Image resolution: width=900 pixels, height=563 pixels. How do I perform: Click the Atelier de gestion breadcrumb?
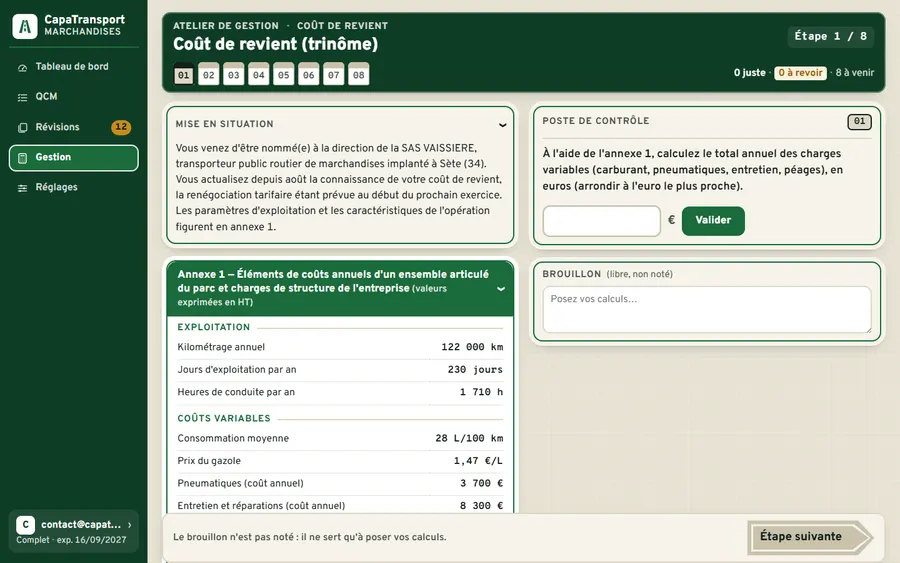coord(226,26)
